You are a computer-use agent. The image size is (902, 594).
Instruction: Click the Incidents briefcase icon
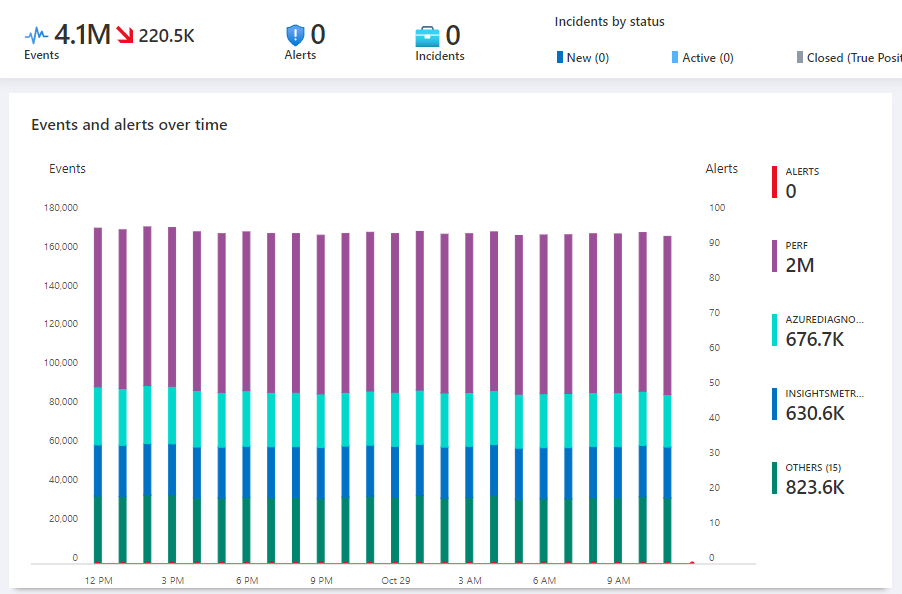(428, 36)
